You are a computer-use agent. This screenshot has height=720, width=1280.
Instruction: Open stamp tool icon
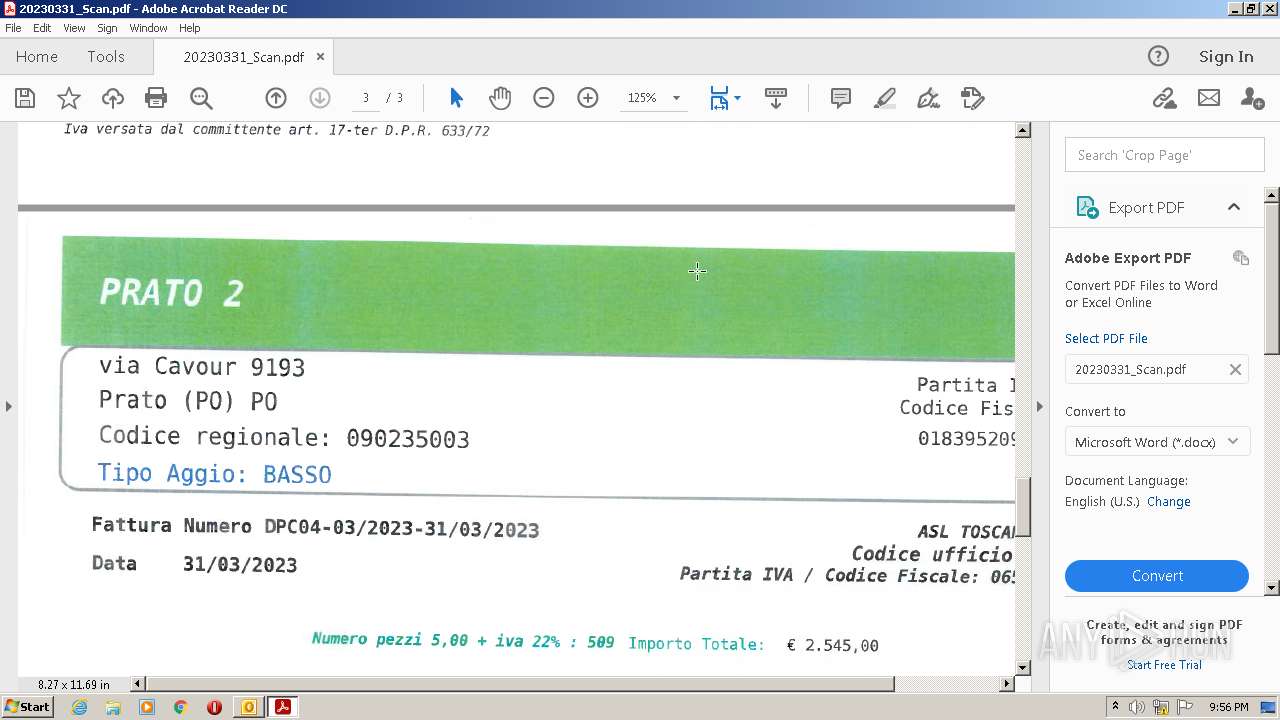pyautogui.click(x=973, y=98)
